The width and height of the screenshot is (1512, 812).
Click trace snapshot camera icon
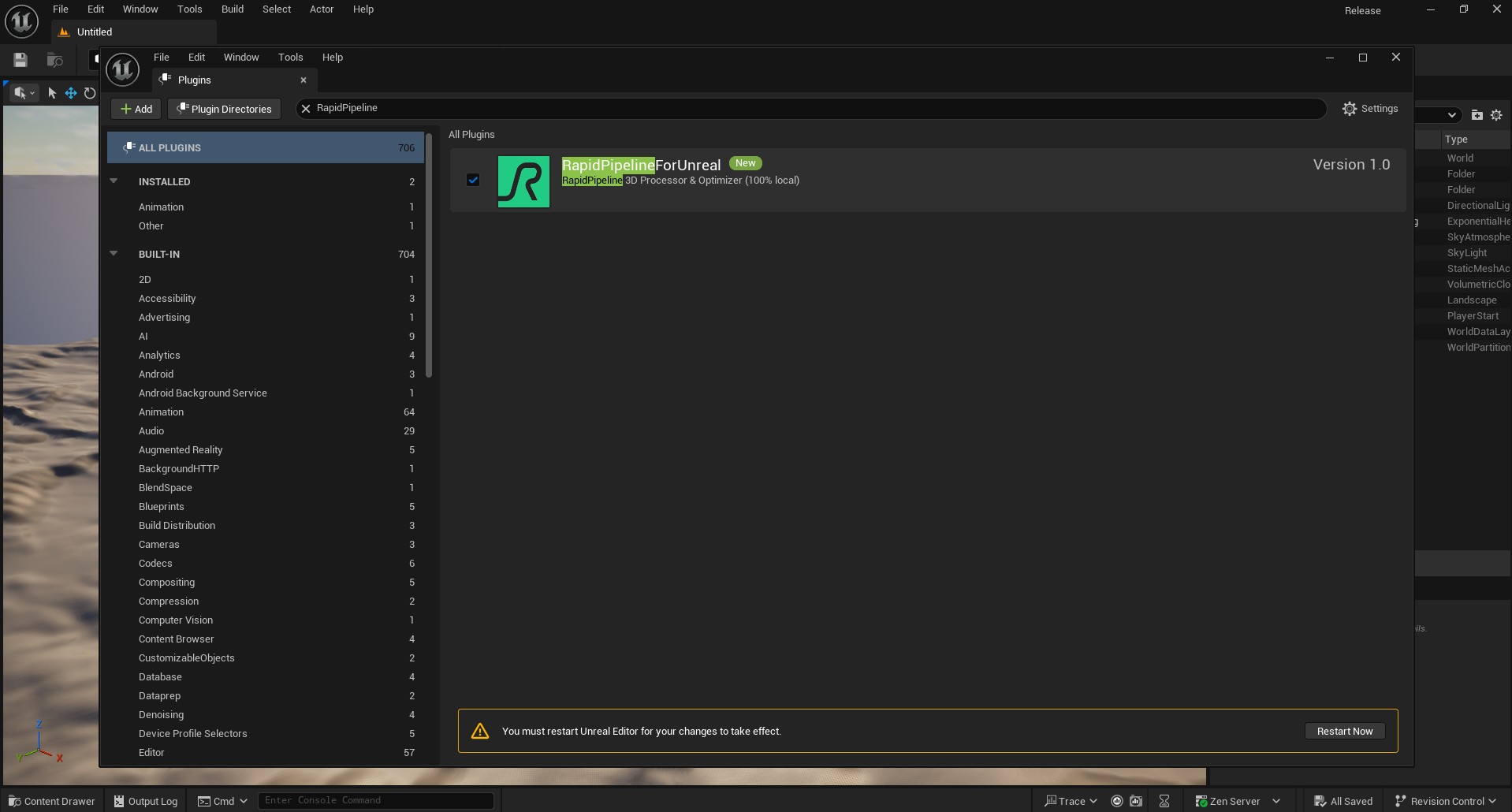(1136, 801)
